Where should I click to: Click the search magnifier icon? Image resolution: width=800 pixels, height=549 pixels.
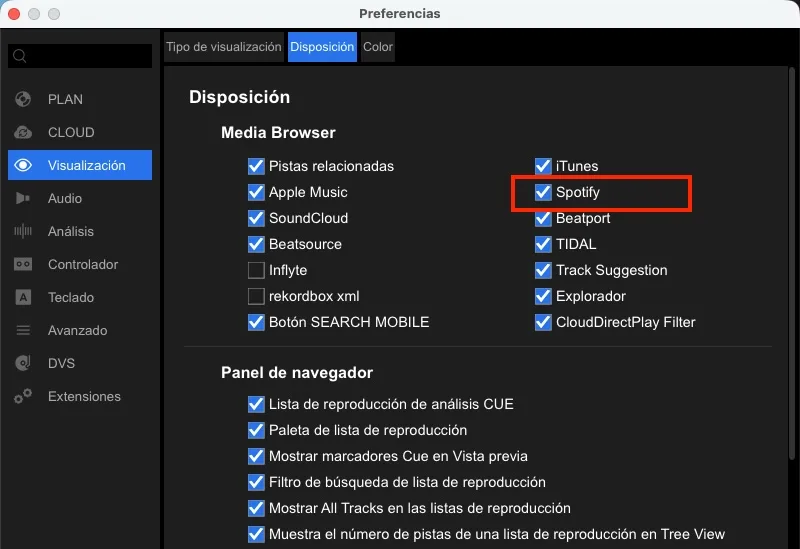[19, 56]
